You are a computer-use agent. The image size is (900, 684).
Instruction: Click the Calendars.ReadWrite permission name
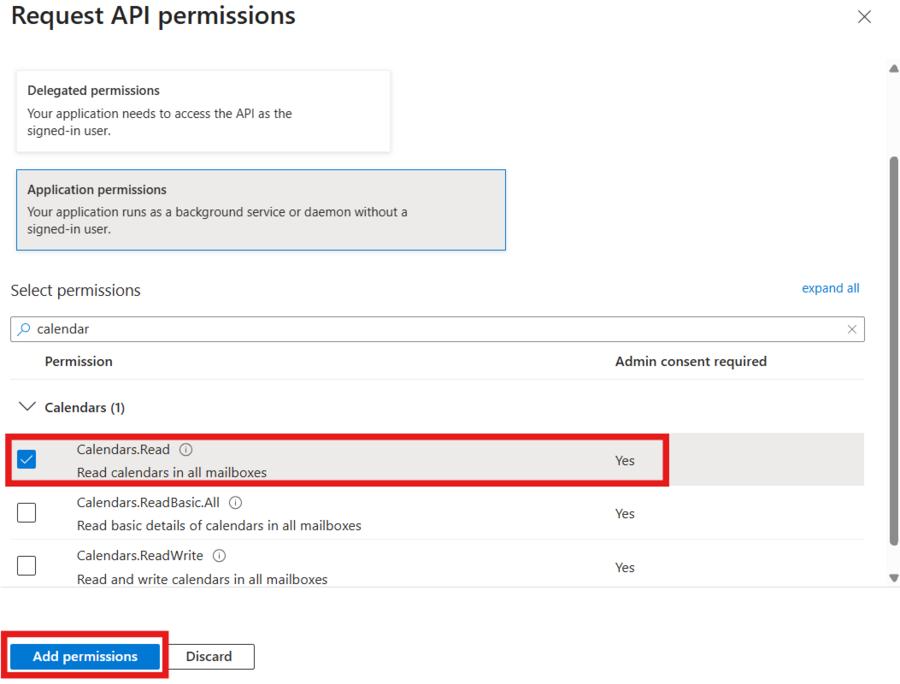140,555
